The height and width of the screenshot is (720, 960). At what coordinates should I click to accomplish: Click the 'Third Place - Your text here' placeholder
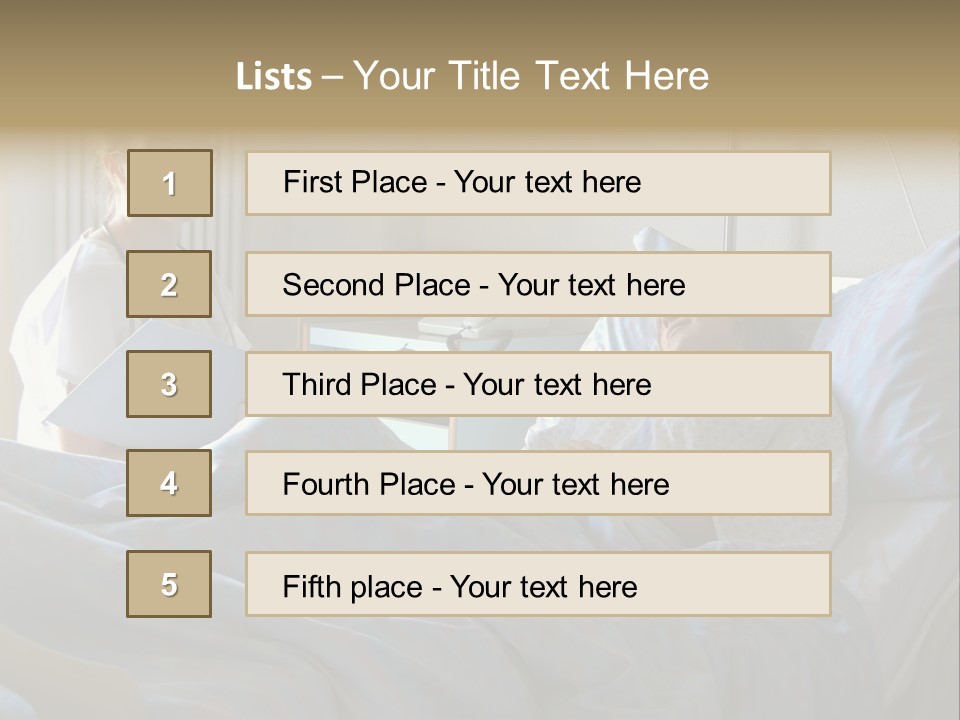pos(538,384)
